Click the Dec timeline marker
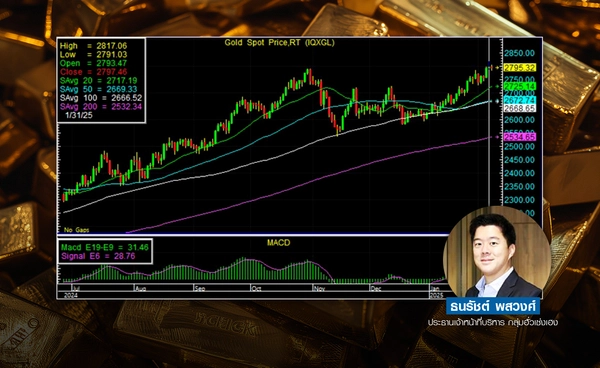The image size is (600, 368). [376, 289]
